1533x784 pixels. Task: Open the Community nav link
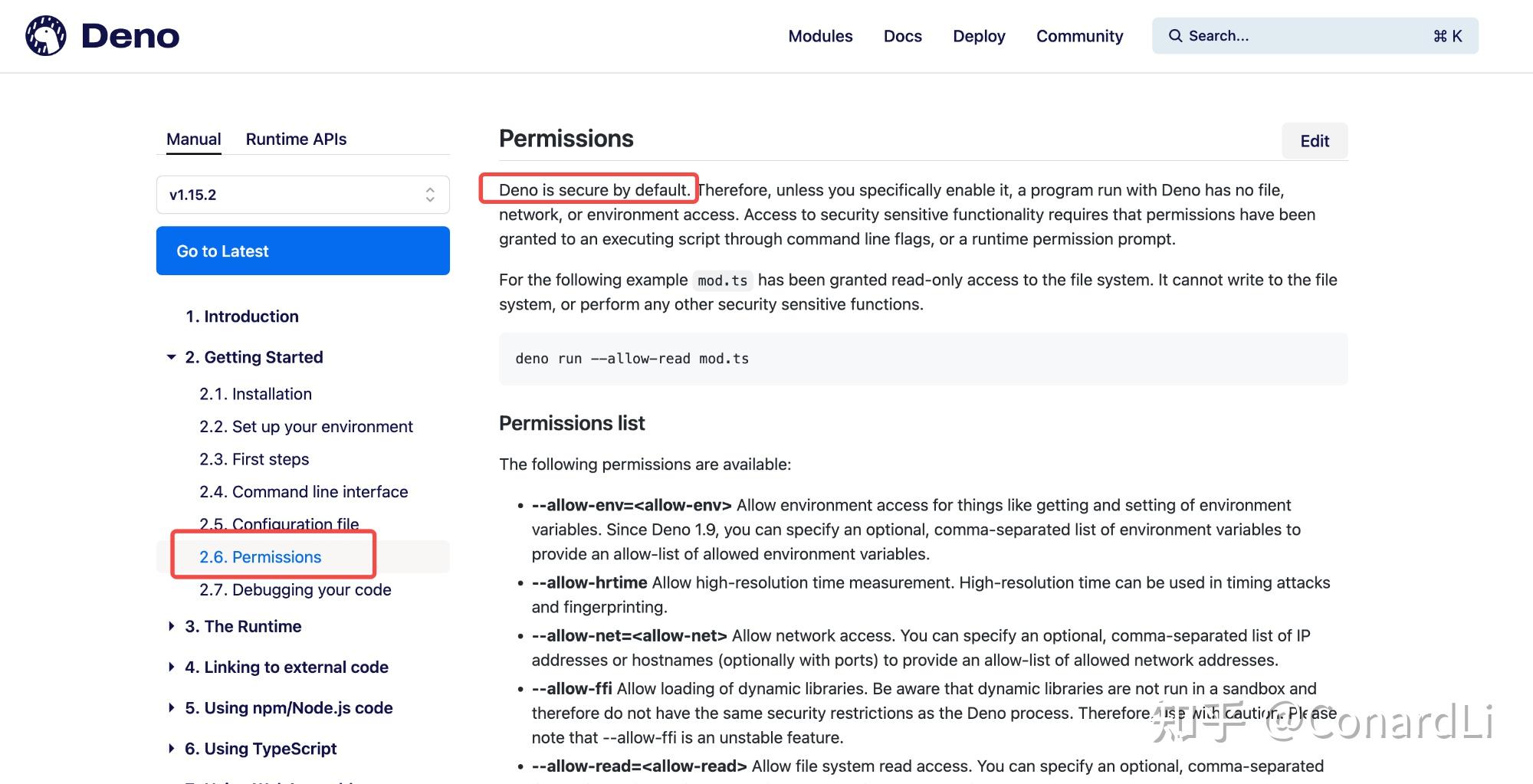click(x=1079, y=36)
